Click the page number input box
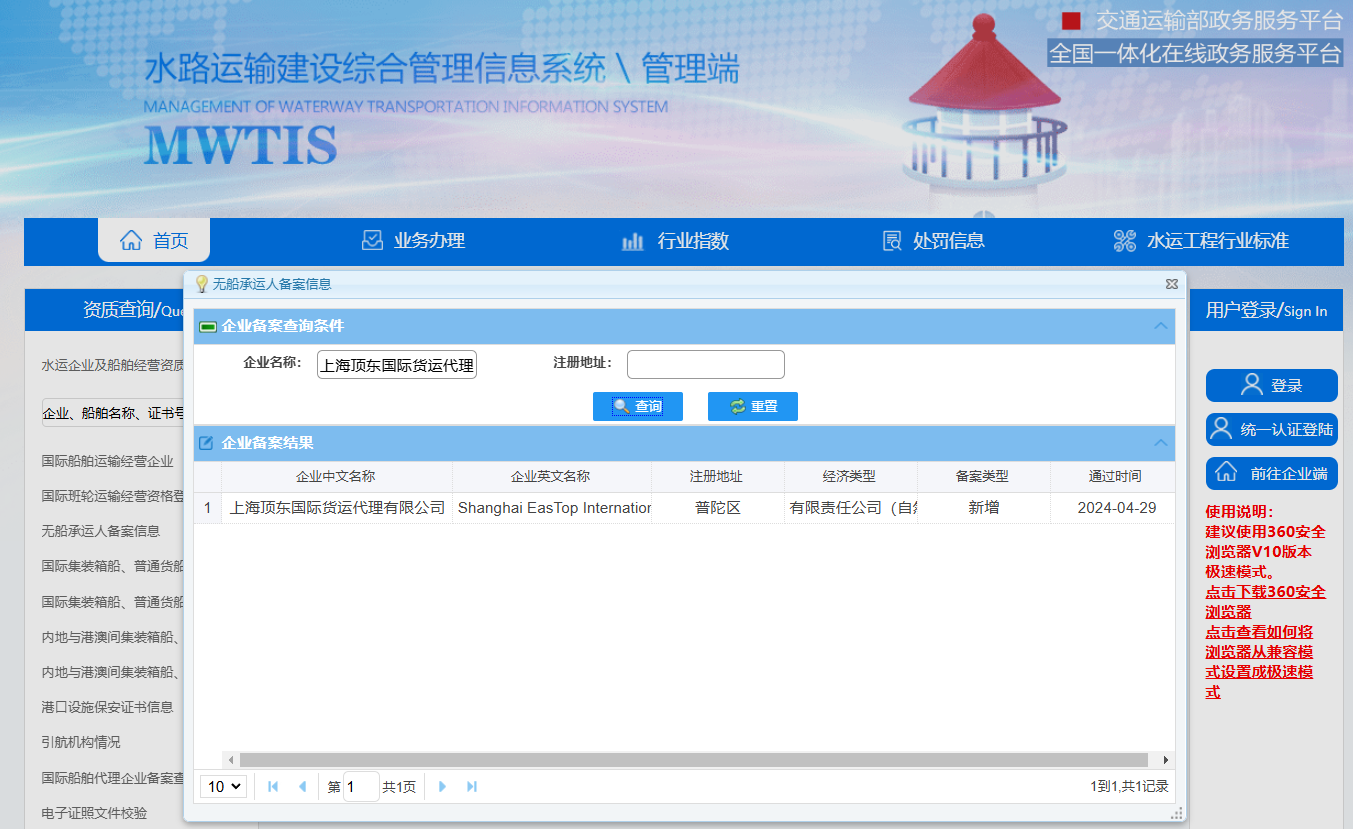This screenshot has width=1353, height=829. 361,787
